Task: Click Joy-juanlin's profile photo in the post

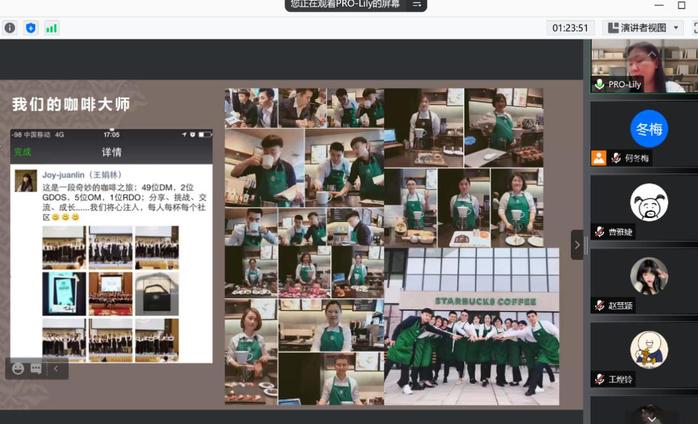Action: tap(26, 181)
